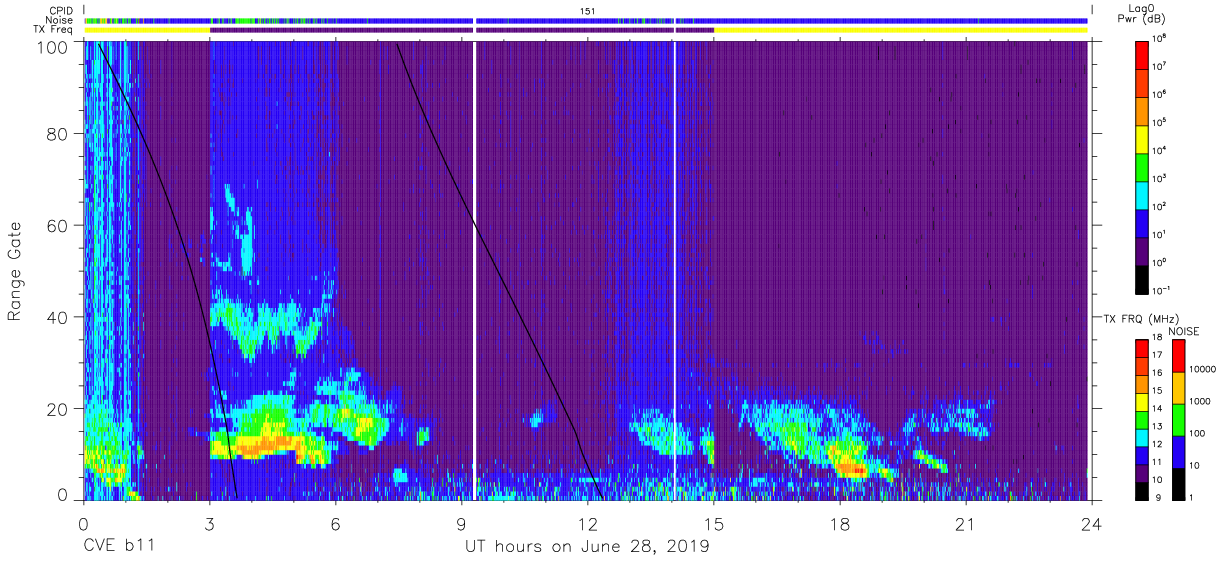1228x567 pixels.
Task: Pick the blue segment of NOISE colorbar
Action: point(1177,451)
